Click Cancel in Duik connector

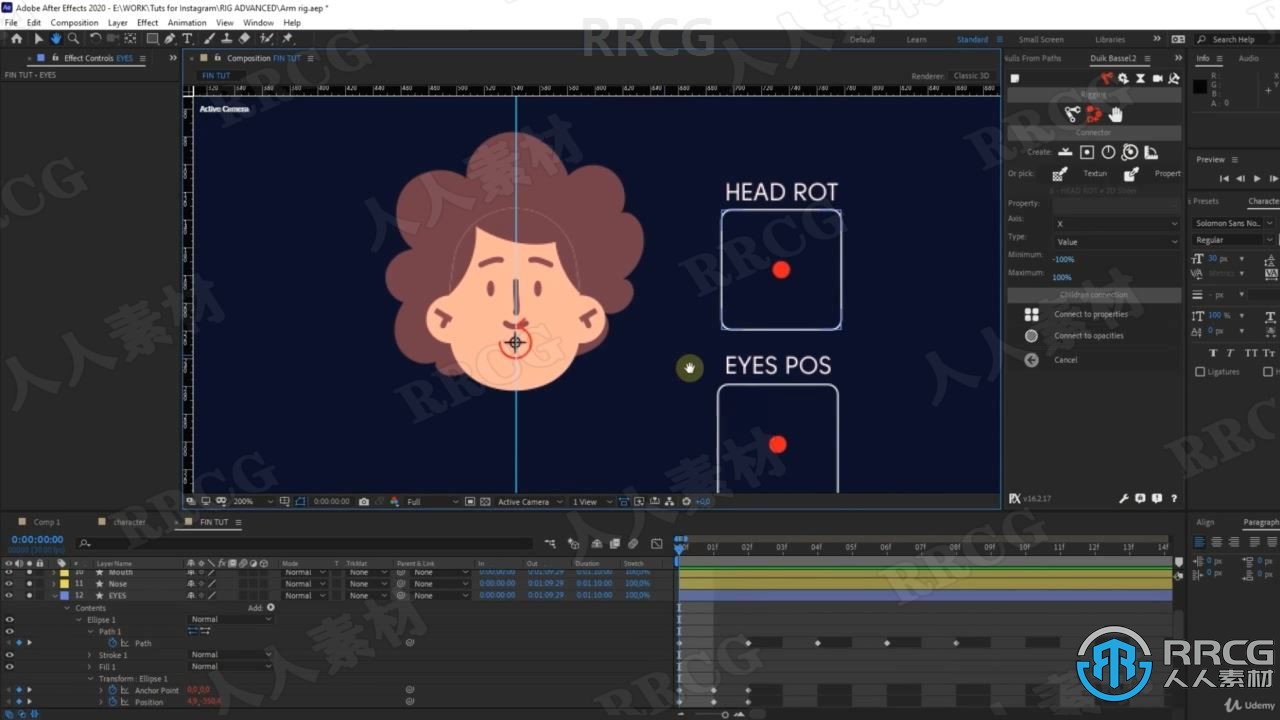click(1066, 360)
